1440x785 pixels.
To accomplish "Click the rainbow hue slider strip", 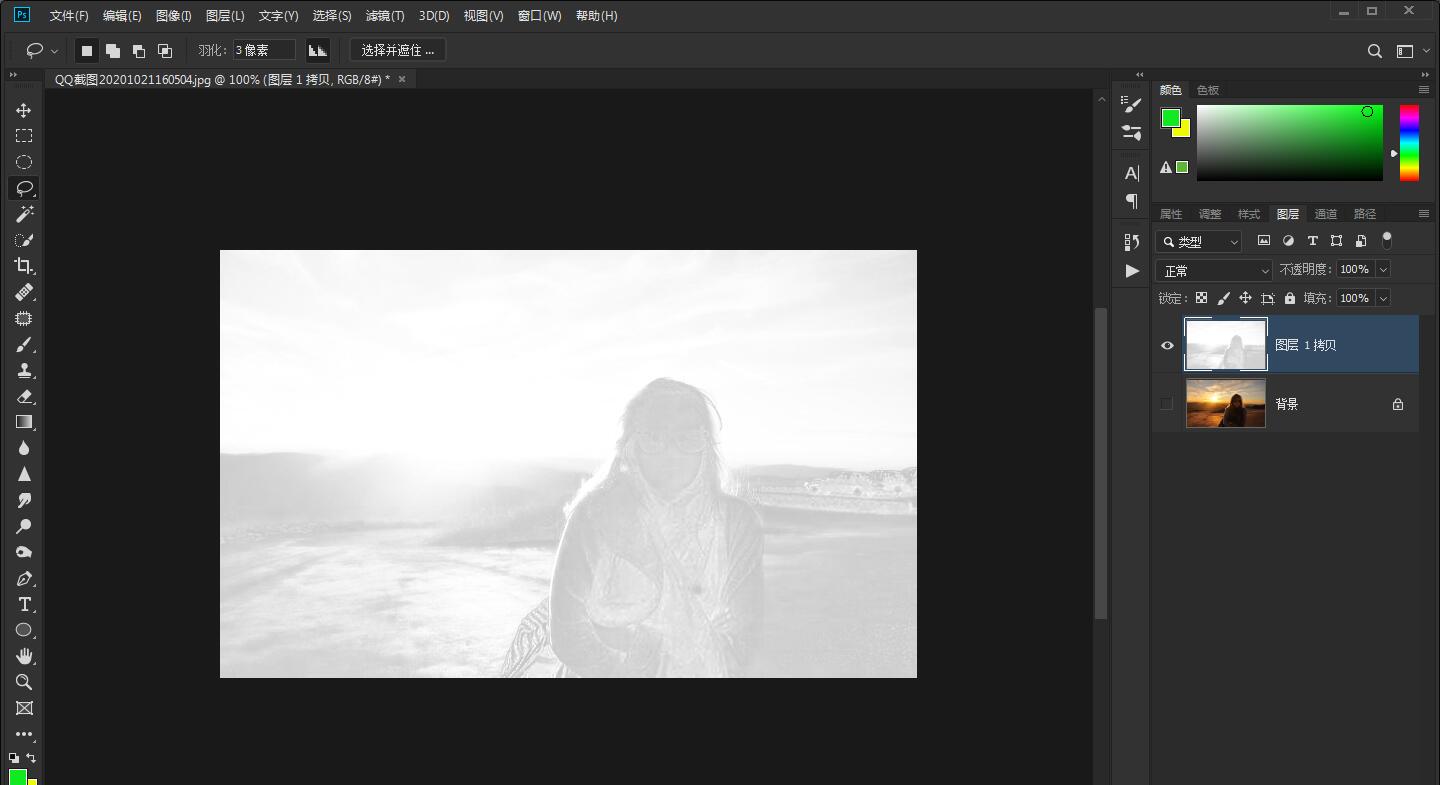I will [x=1409, y=143].
